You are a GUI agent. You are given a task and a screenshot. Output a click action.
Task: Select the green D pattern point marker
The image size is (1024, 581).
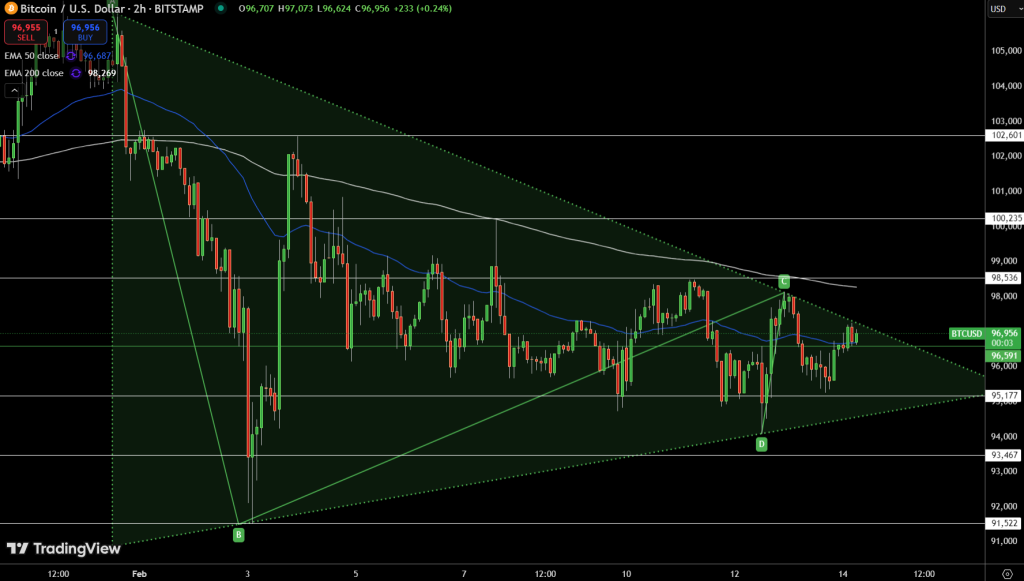pos(761,445)
